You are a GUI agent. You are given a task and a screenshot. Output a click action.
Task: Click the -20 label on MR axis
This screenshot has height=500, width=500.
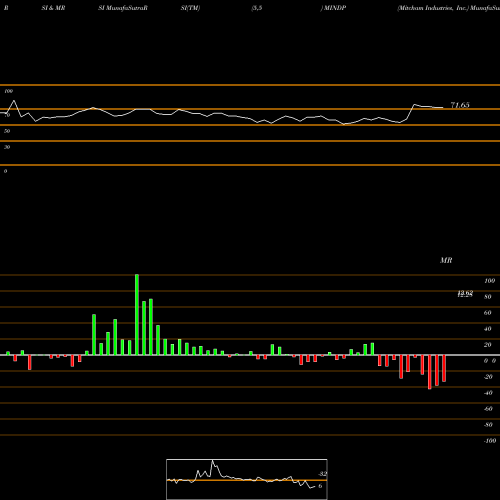pos(488,377)
